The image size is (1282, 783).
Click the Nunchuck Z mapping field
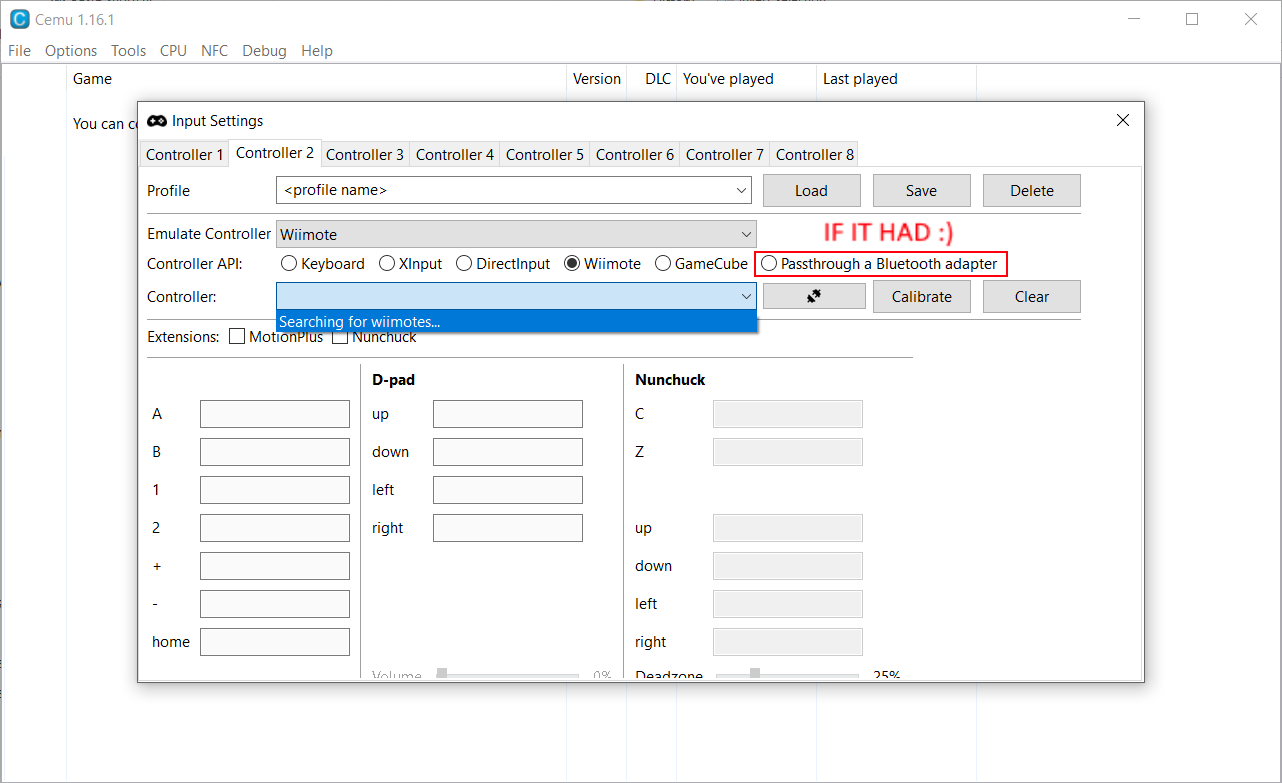click(788, 452)
